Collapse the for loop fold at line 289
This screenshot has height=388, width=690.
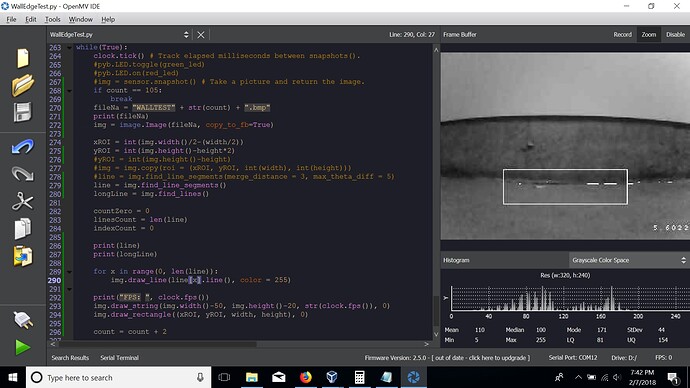[x=69, y=271]
